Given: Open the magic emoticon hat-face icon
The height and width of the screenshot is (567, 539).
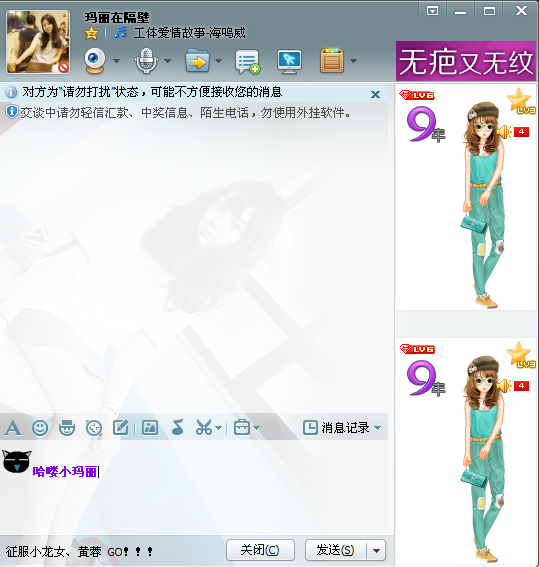Looking at the screenshot, I should coord(67,428).
